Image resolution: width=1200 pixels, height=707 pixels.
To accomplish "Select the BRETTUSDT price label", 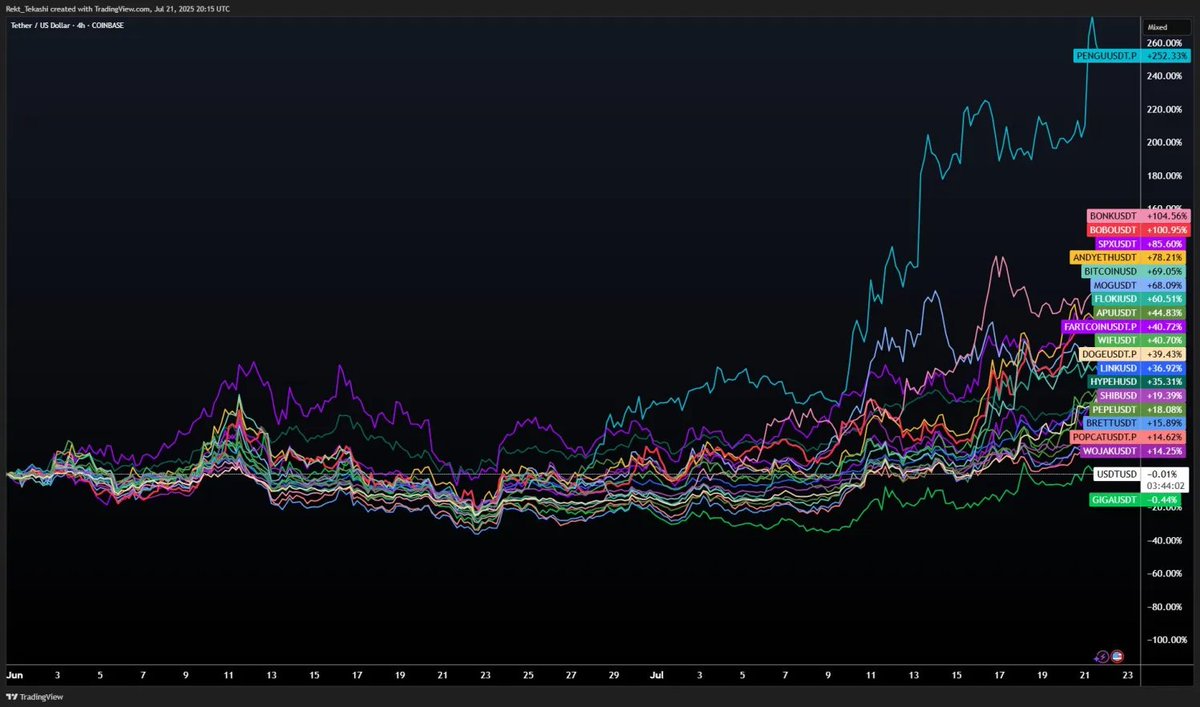I will pyautogui.click(x=1112, y=424).
